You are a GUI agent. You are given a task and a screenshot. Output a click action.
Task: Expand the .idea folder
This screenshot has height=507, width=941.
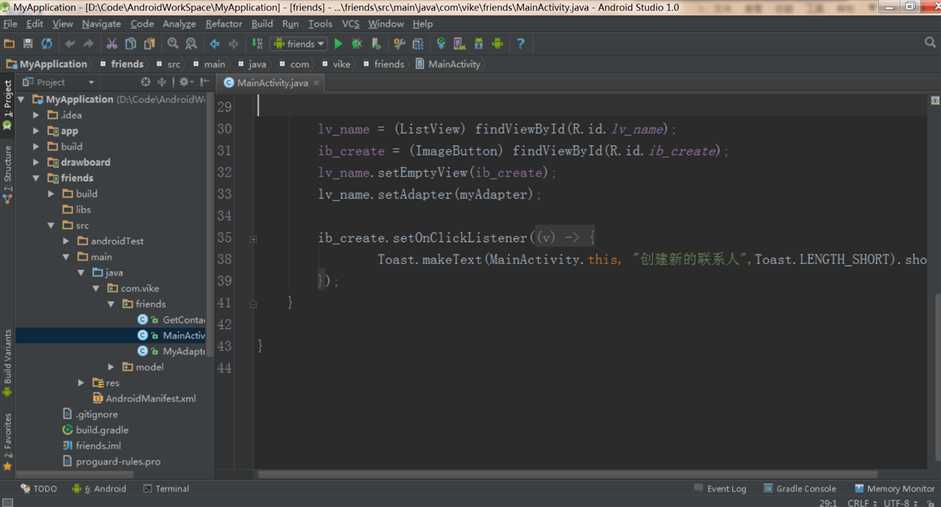pos(36,115)
